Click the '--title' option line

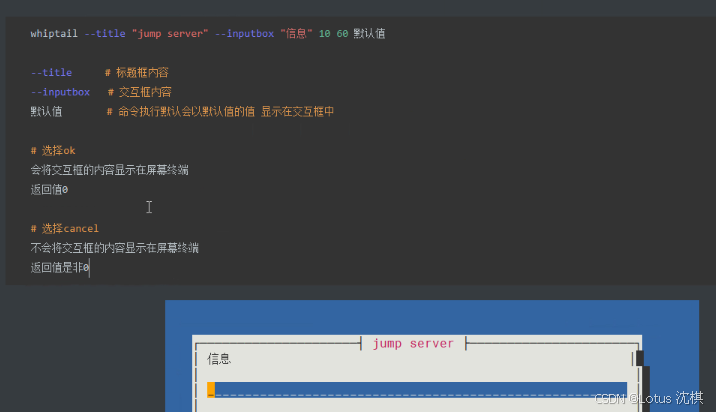tap(100, 72)
